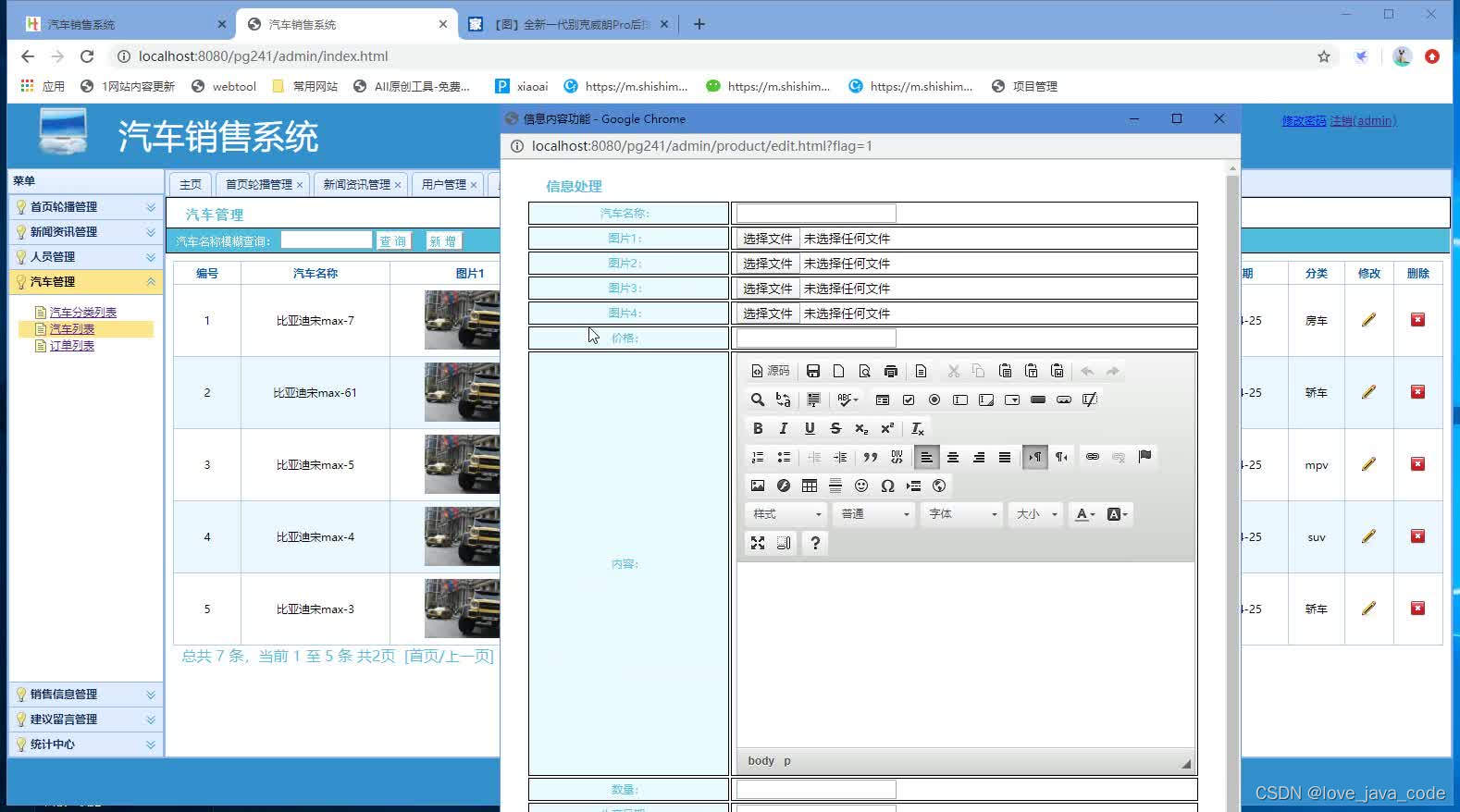Click the Maximize editor icon
1460x812 pixels.
[758, 543]
